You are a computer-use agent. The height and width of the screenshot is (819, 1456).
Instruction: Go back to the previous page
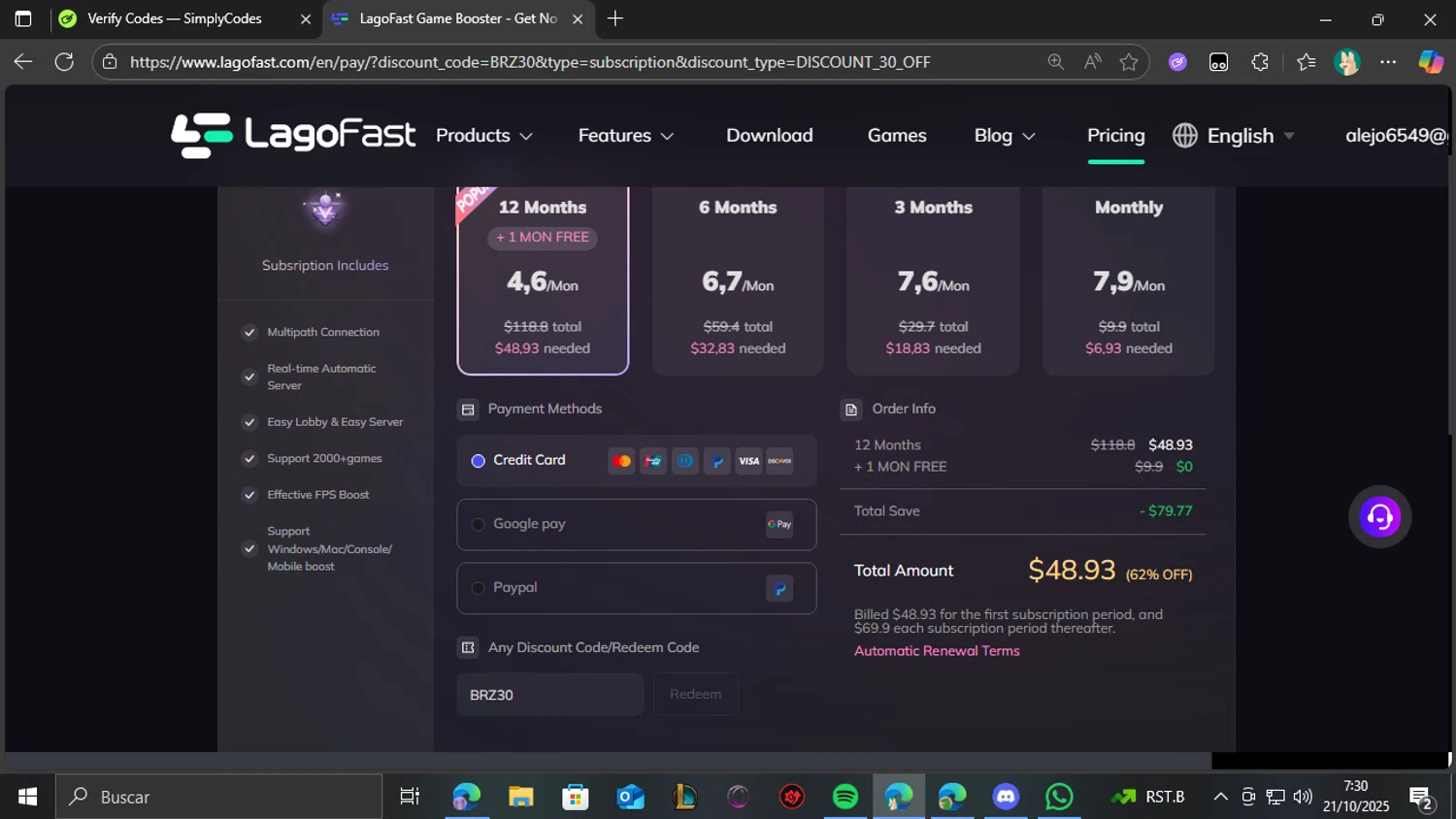(x=23, y=62)
